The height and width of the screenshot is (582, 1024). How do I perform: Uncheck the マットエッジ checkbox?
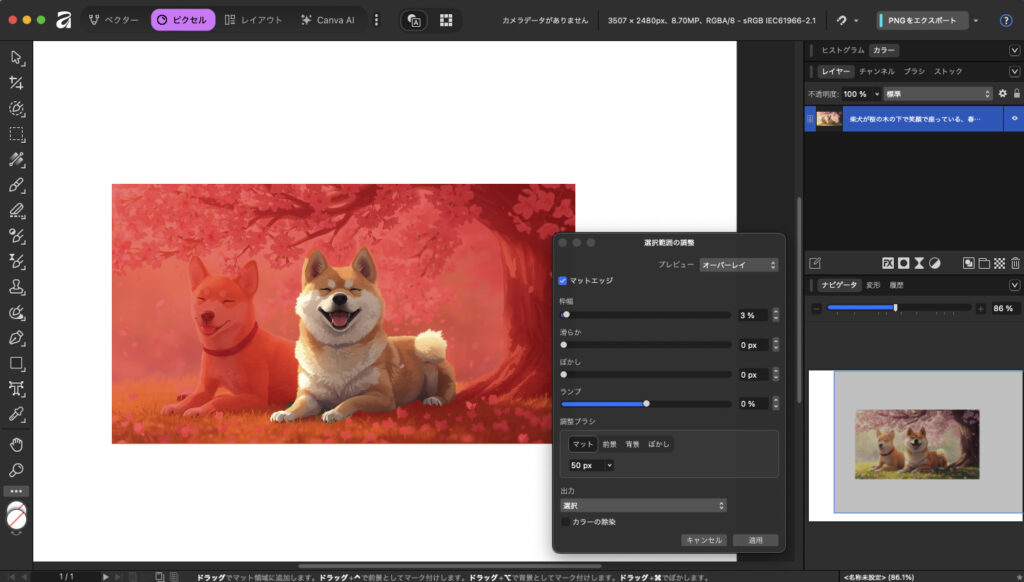(x=563, y=281)
